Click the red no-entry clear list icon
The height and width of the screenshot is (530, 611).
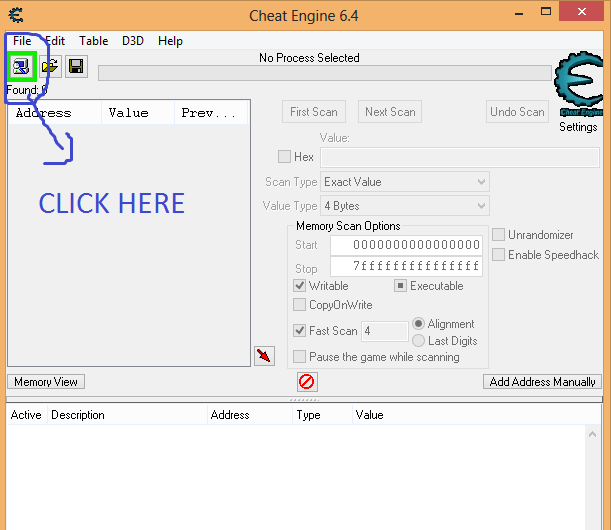[x=307, y=382]
